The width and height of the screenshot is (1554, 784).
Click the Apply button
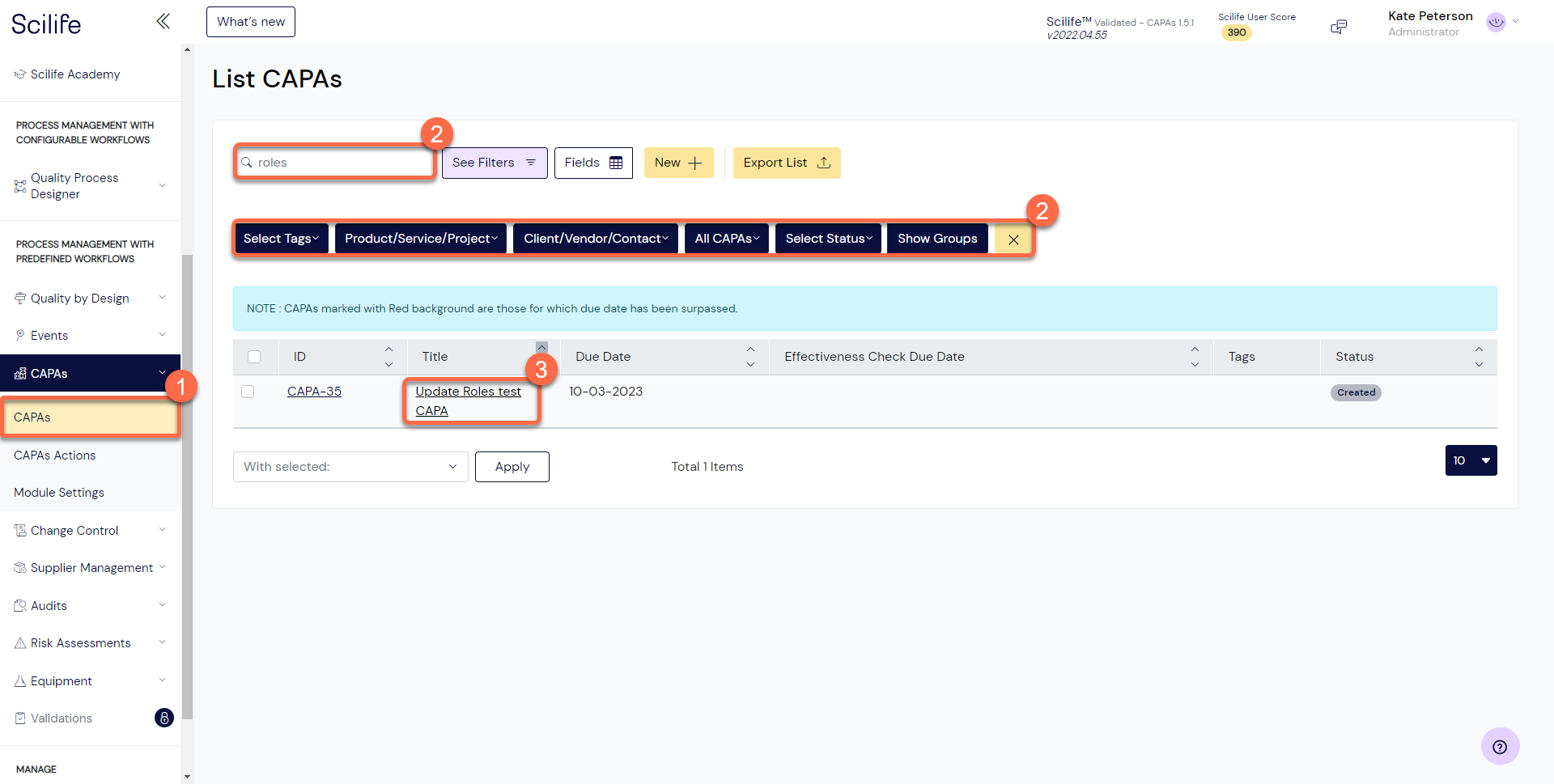coord(512,466)
